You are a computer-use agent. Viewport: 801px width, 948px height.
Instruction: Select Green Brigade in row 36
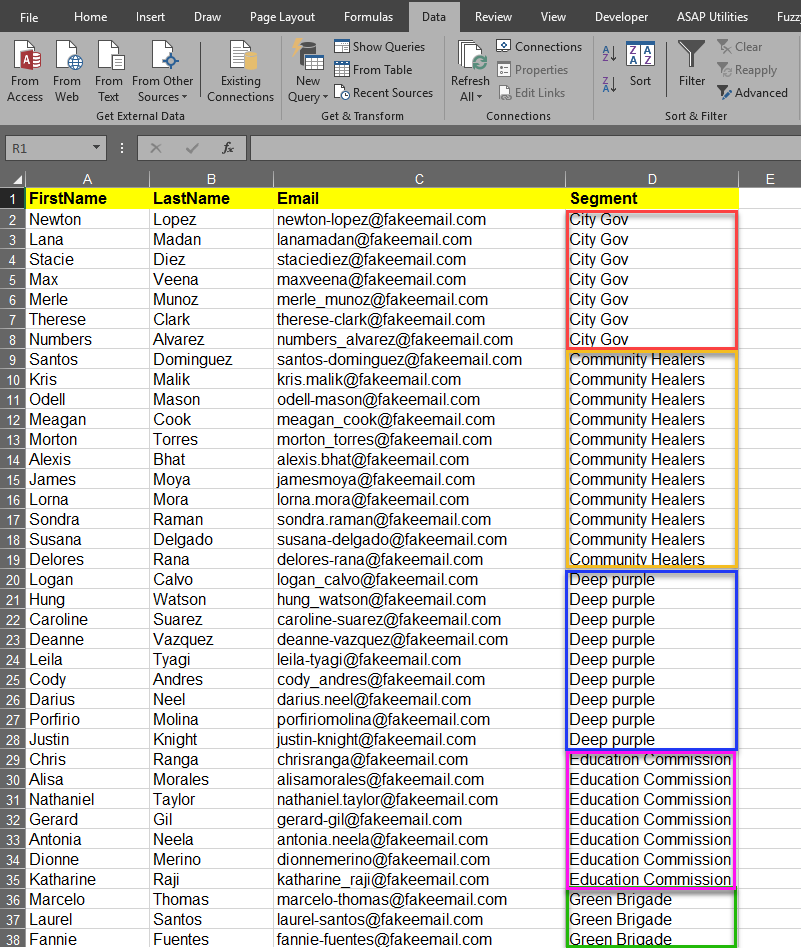[x=652, y=899]
